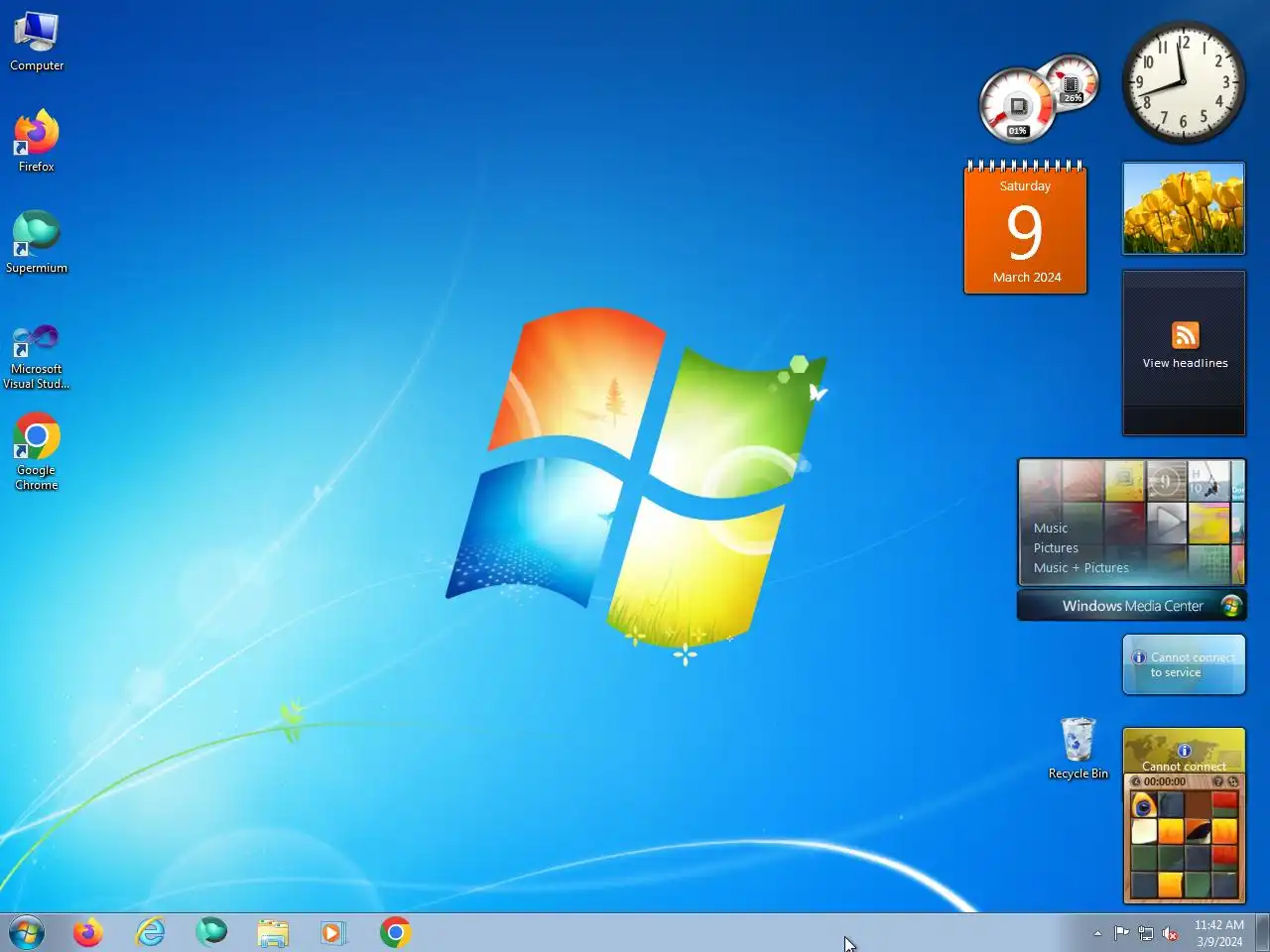Select the Google Chrome desktop shortcut
This screenshot has height=952, width=1270.
37,451
